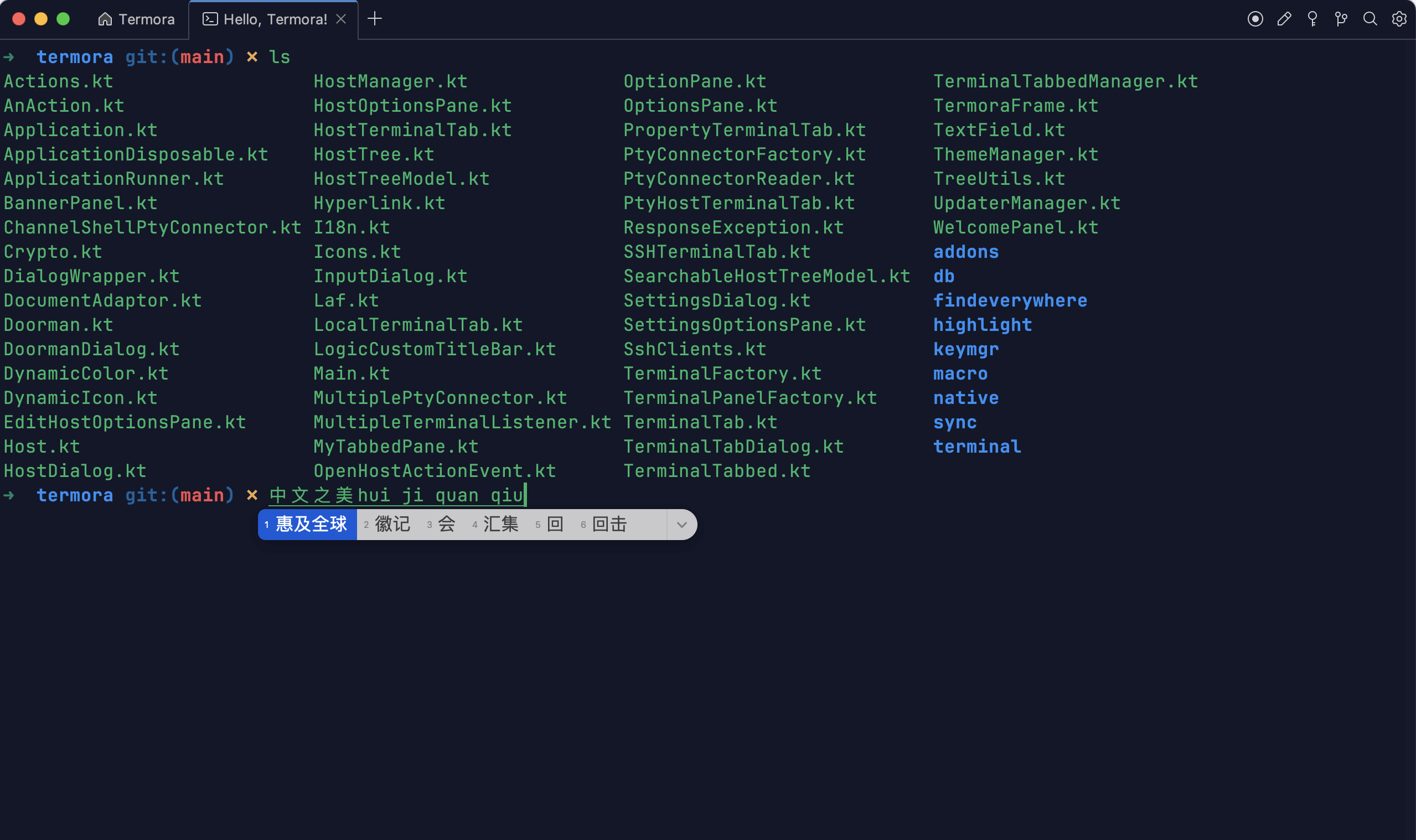
Task: Click the file name SearchableHostTreeModel.kt
Action: (x=767, y=276)
